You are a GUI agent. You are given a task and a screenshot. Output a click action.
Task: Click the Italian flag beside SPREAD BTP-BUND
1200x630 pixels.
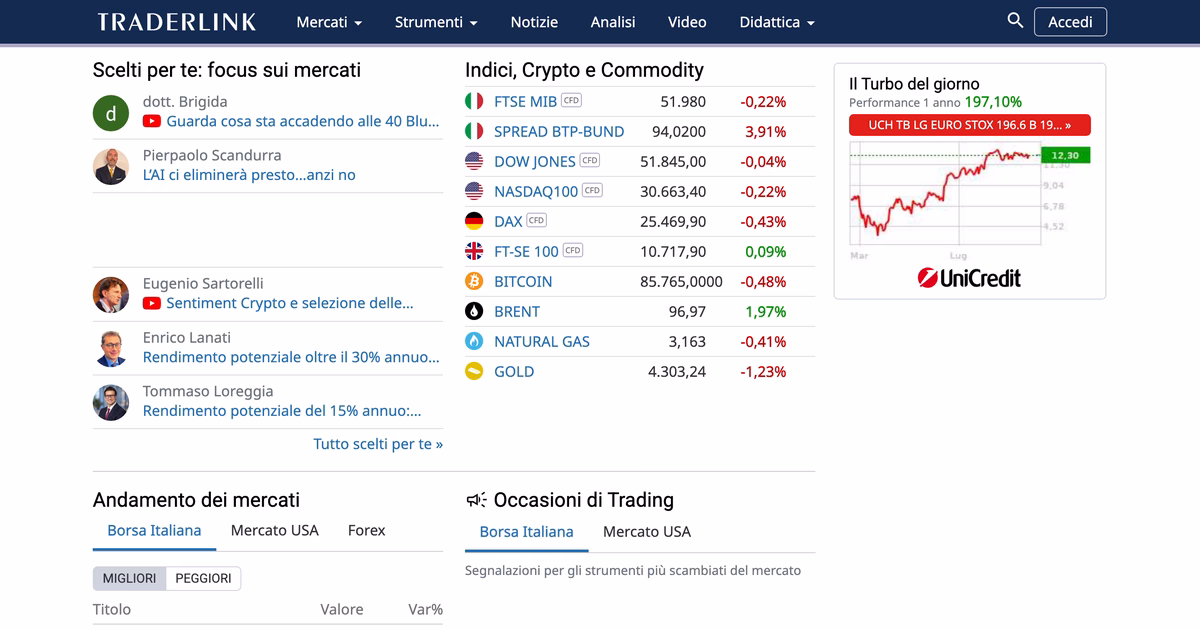[x=474, y=131]
